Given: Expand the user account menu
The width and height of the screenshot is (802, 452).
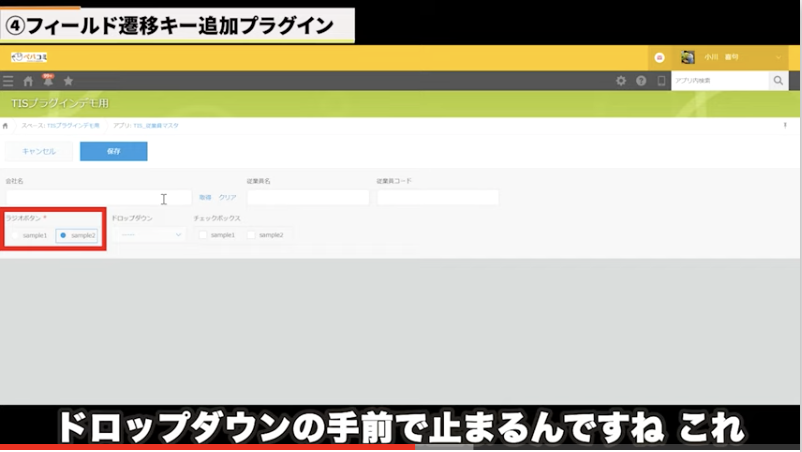Looking at the screenshot, I should click(x=779, y=58).
